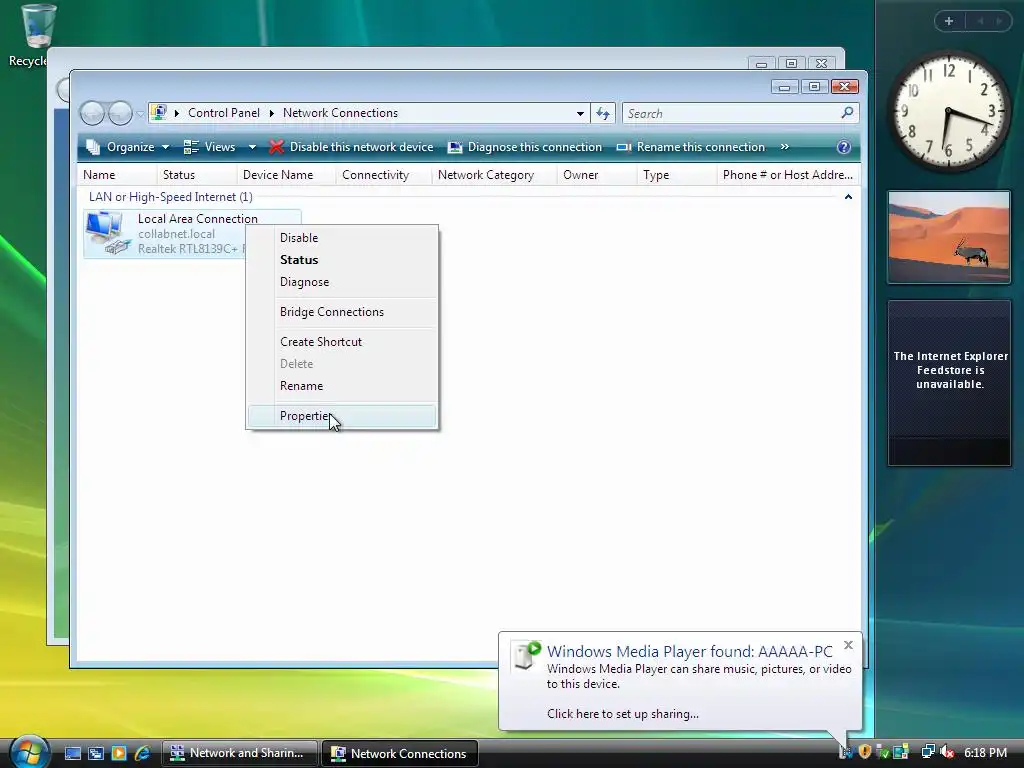Open the network tray icon

coord(928,752)
